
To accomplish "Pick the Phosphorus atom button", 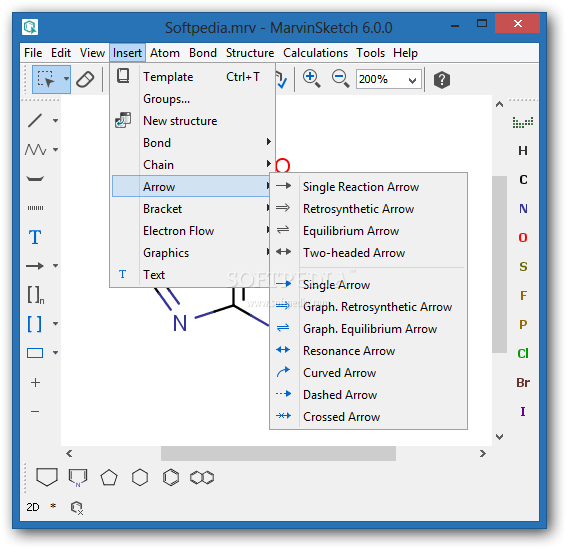I will [x=523, y=324].
